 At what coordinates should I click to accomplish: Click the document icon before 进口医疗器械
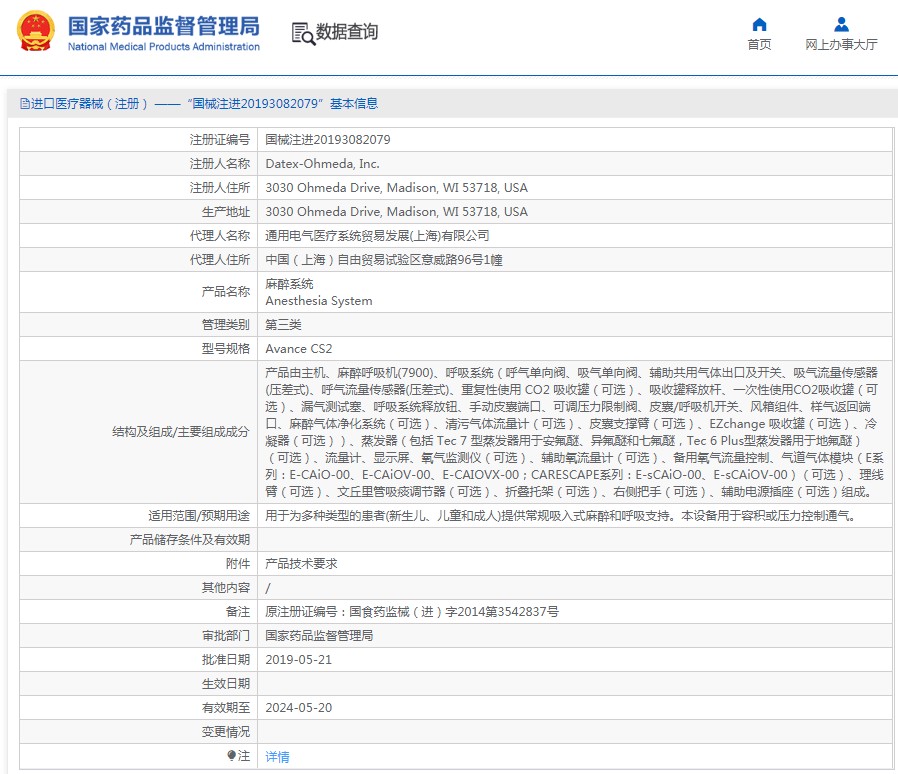[25, 104]
